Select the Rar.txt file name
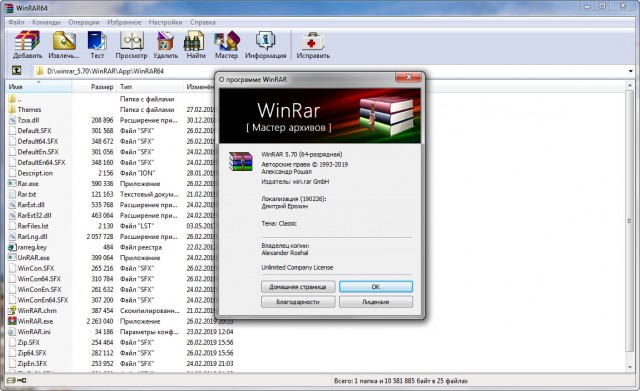The image size is (640, 391). (27, 194)
